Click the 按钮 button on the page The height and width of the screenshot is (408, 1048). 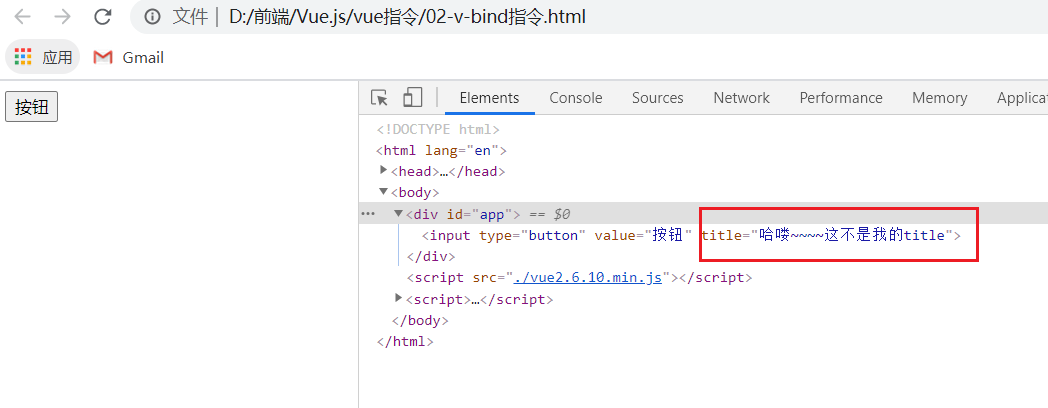point(31,107)
